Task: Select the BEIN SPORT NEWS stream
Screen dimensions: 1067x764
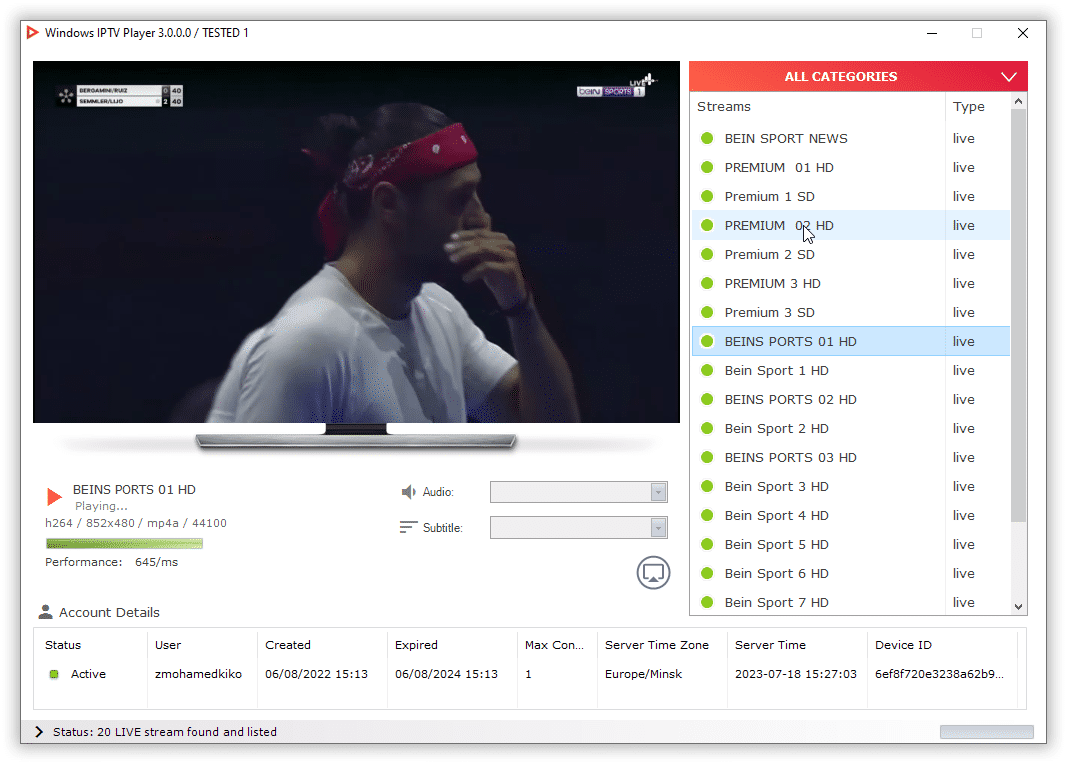Action: pyautogui.click(x=851, y=138)
